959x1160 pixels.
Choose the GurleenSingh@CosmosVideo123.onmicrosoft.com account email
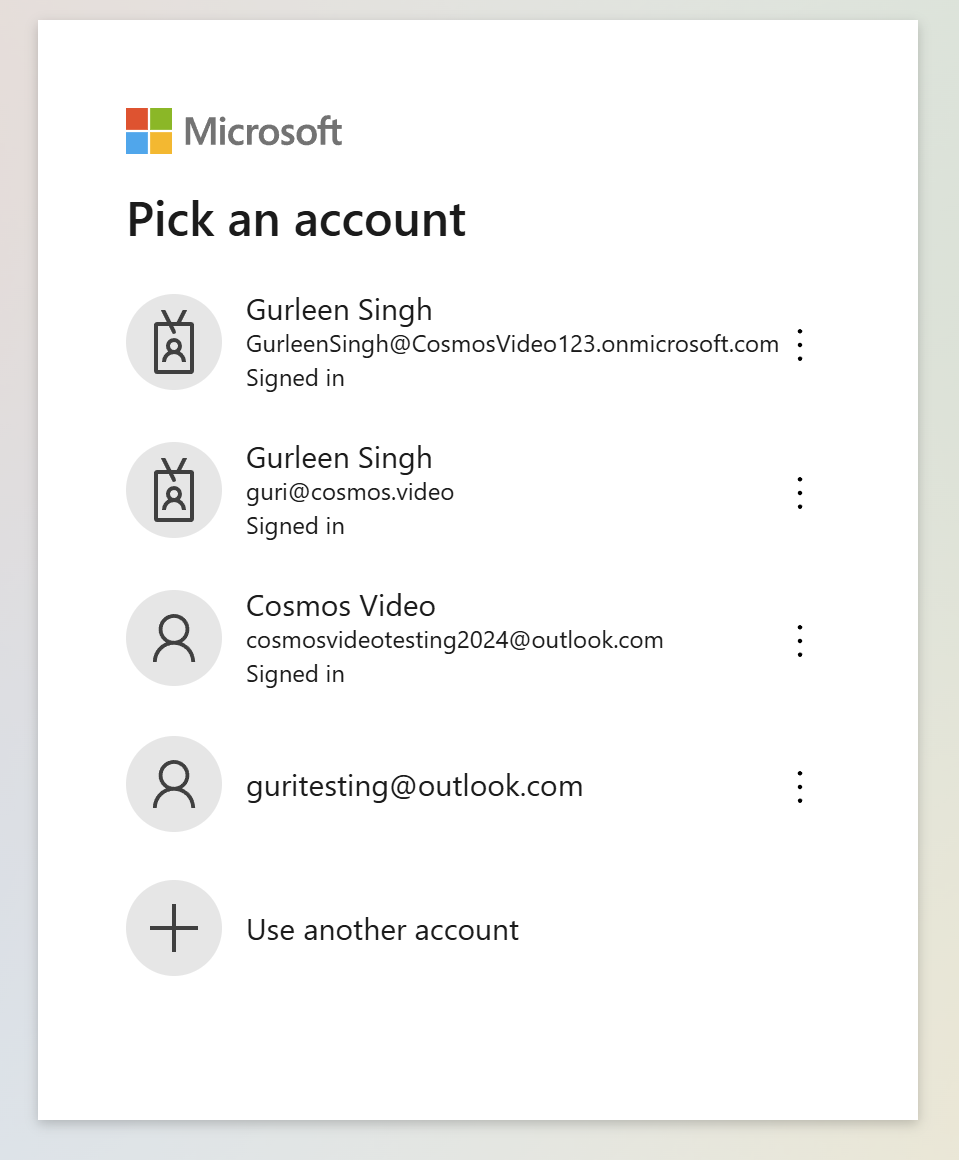[512, 345]
